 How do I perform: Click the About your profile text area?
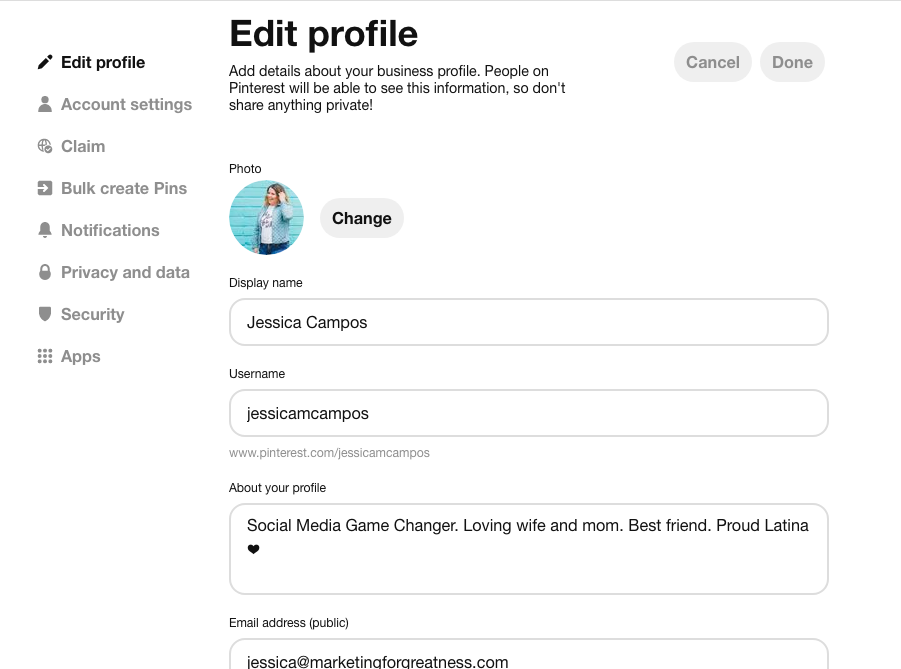pos(528,548)
